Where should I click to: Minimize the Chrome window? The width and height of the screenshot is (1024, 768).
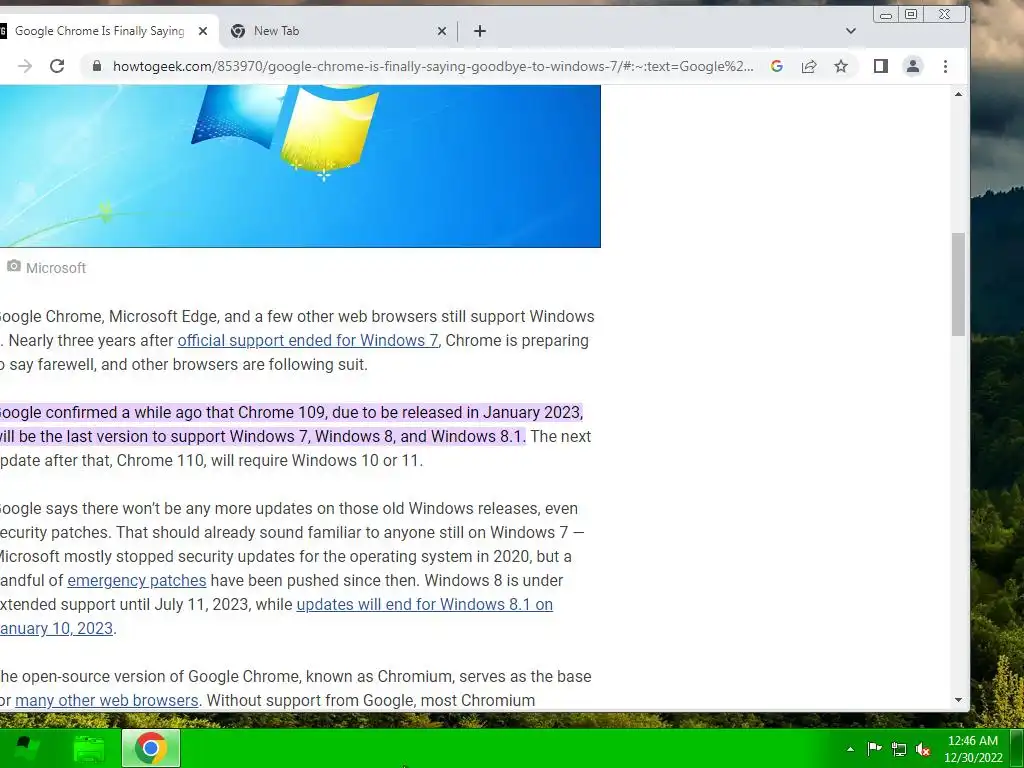point(886,14)
